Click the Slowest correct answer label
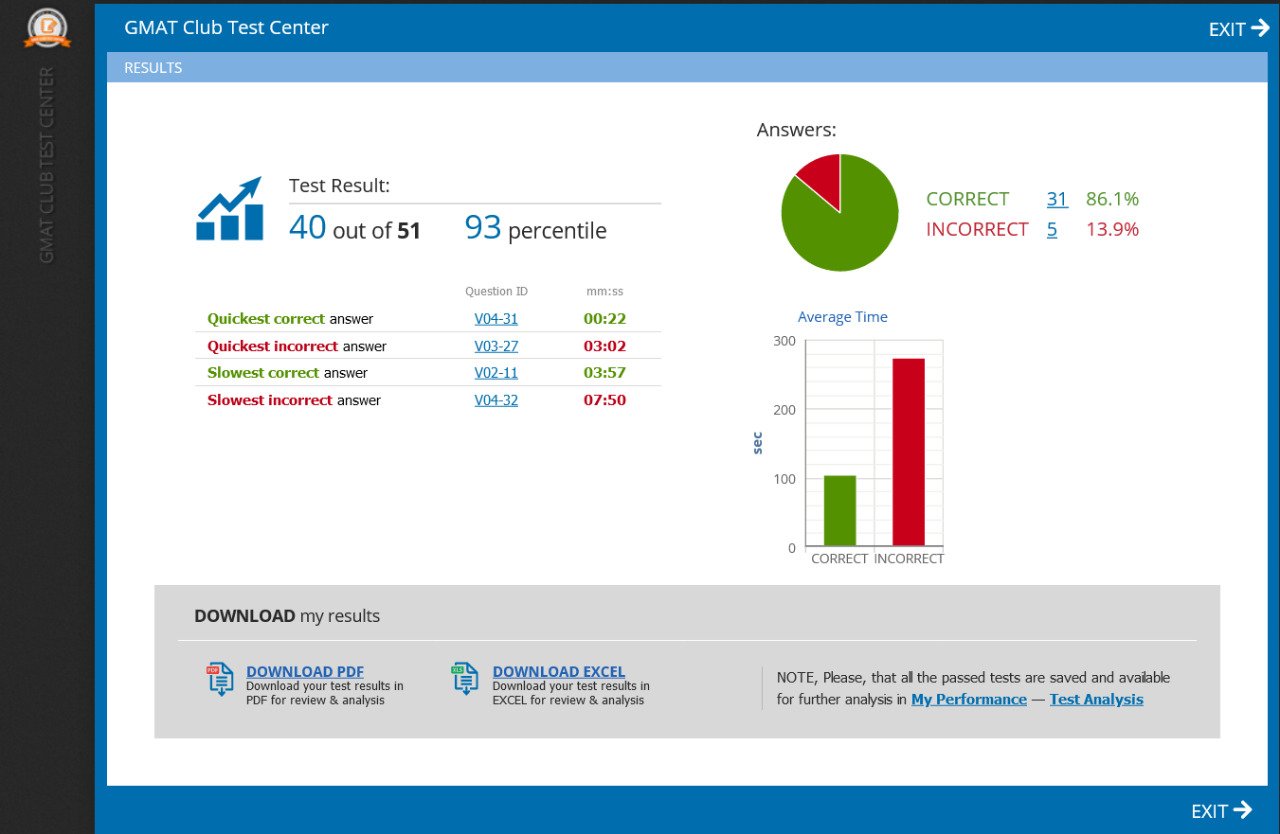This screenshot has height=834, width=1280. point(288,373)
